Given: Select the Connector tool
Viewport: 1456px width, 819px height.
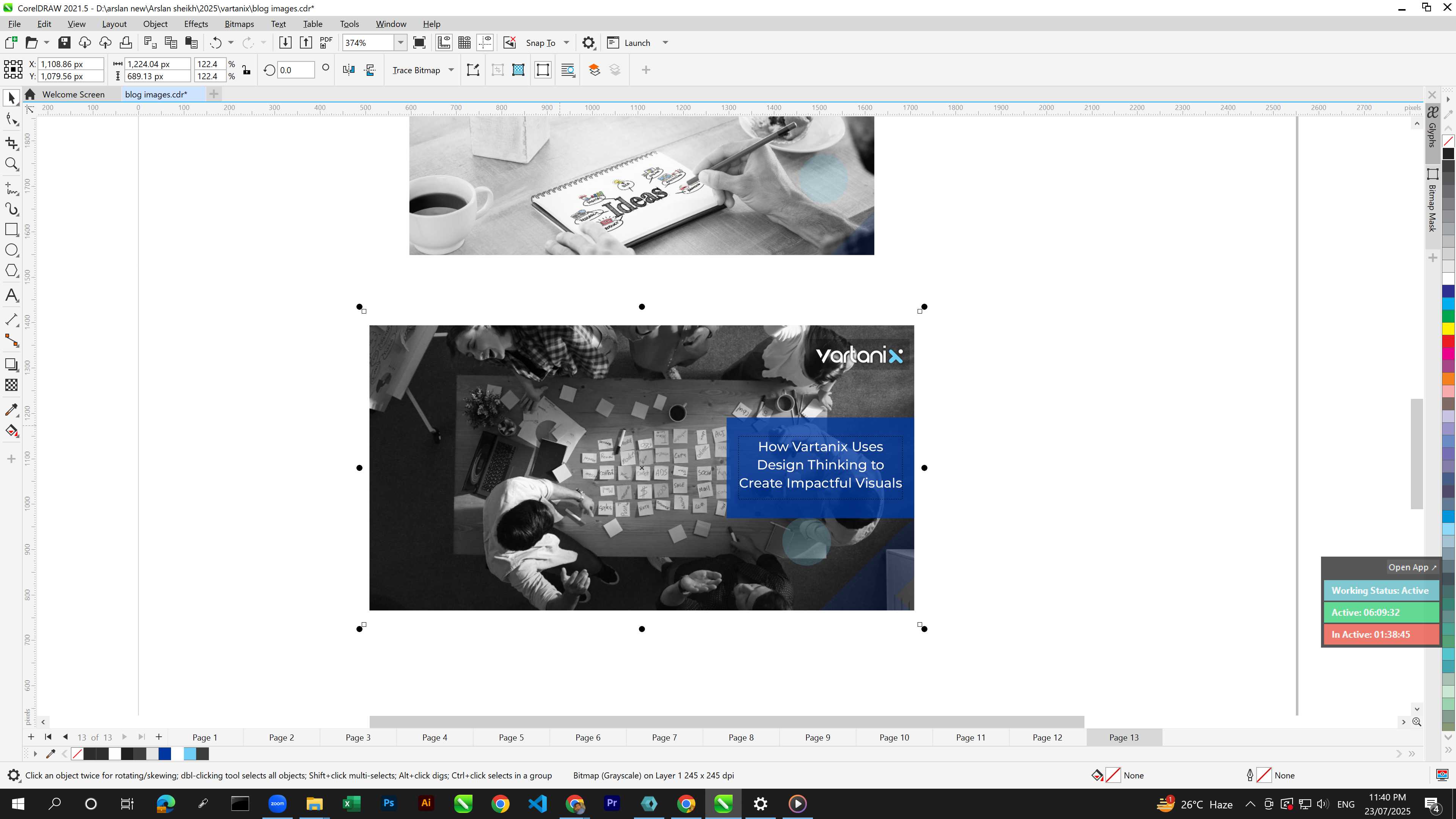Looking at the screenshot, I should click(x=11, y=340).
